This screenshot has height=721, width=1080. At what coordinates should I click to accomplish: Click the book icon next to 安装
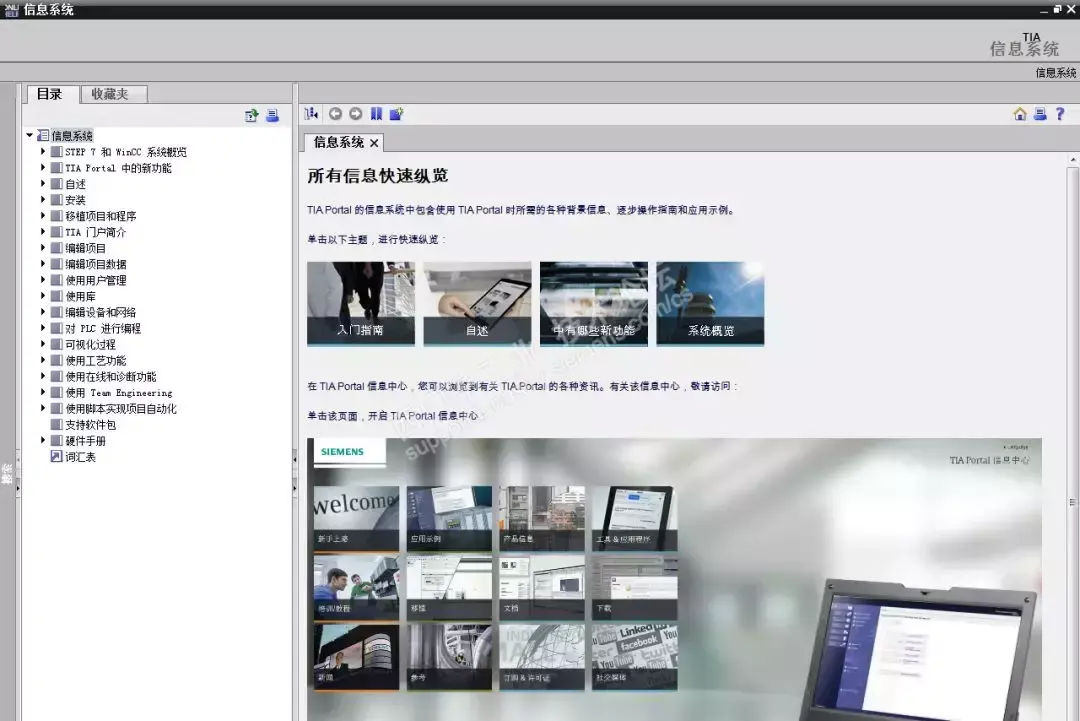(x=56, y=200)
